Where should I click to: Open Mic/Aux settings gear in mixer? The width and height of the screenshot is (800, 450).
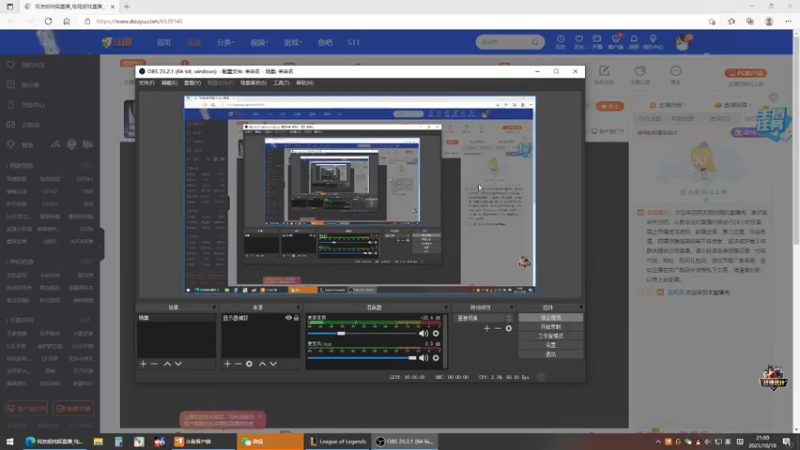pos(436,358)
